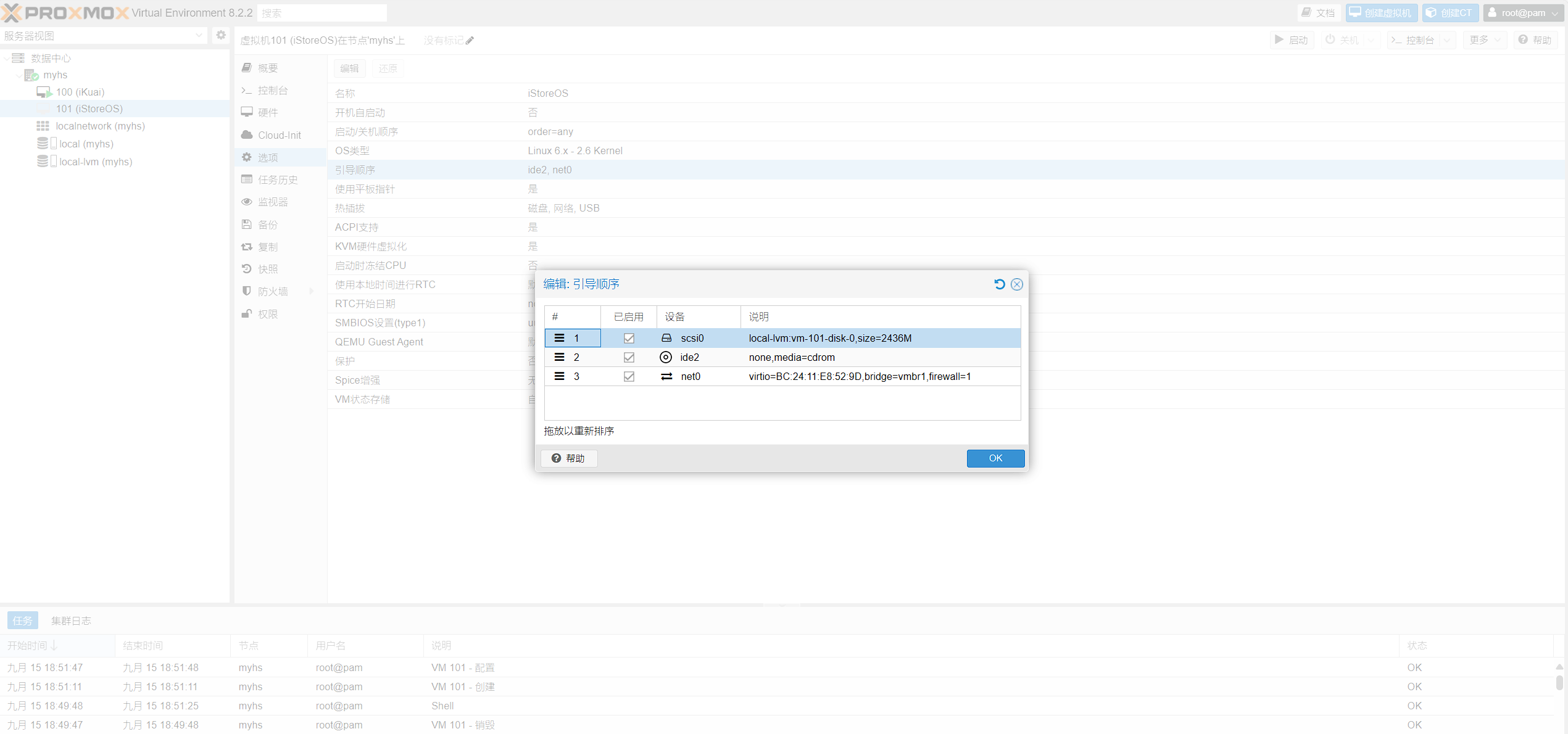Screen dimensions: 1568x734
Task: Open the Console button in top toolbar
Action: coord(1412,40)
